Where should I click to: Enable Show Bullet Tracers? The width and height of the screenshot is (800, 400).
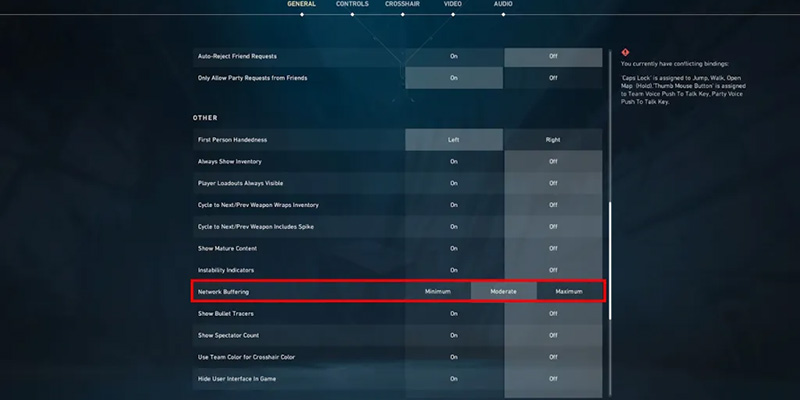pos(454,313)
